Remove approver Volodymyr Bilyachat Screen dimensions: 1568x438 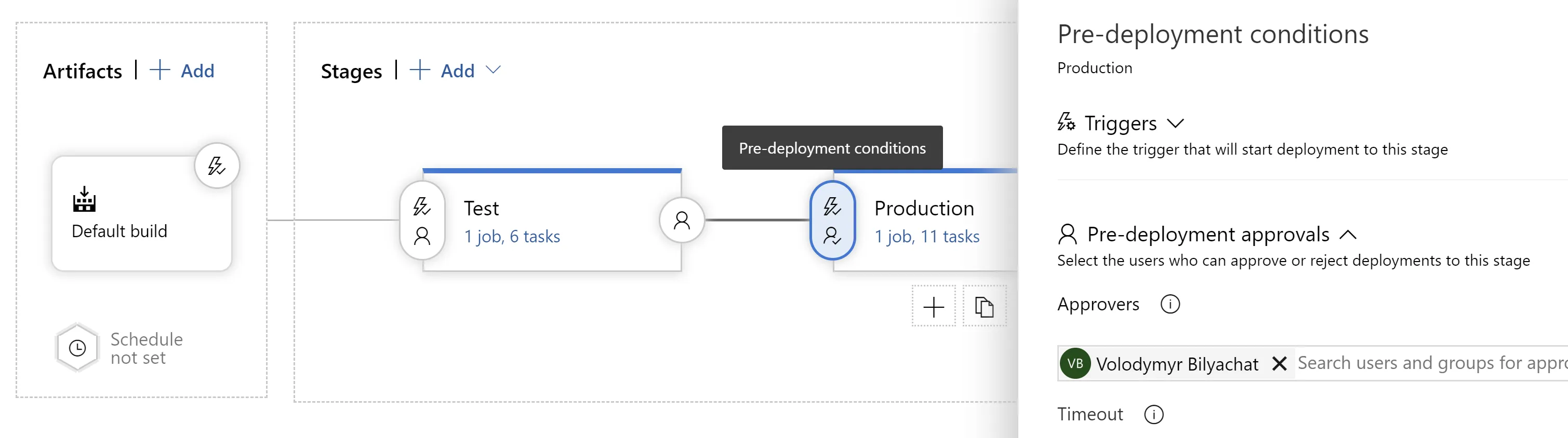pyautogui.click(x=1280, y=364)
